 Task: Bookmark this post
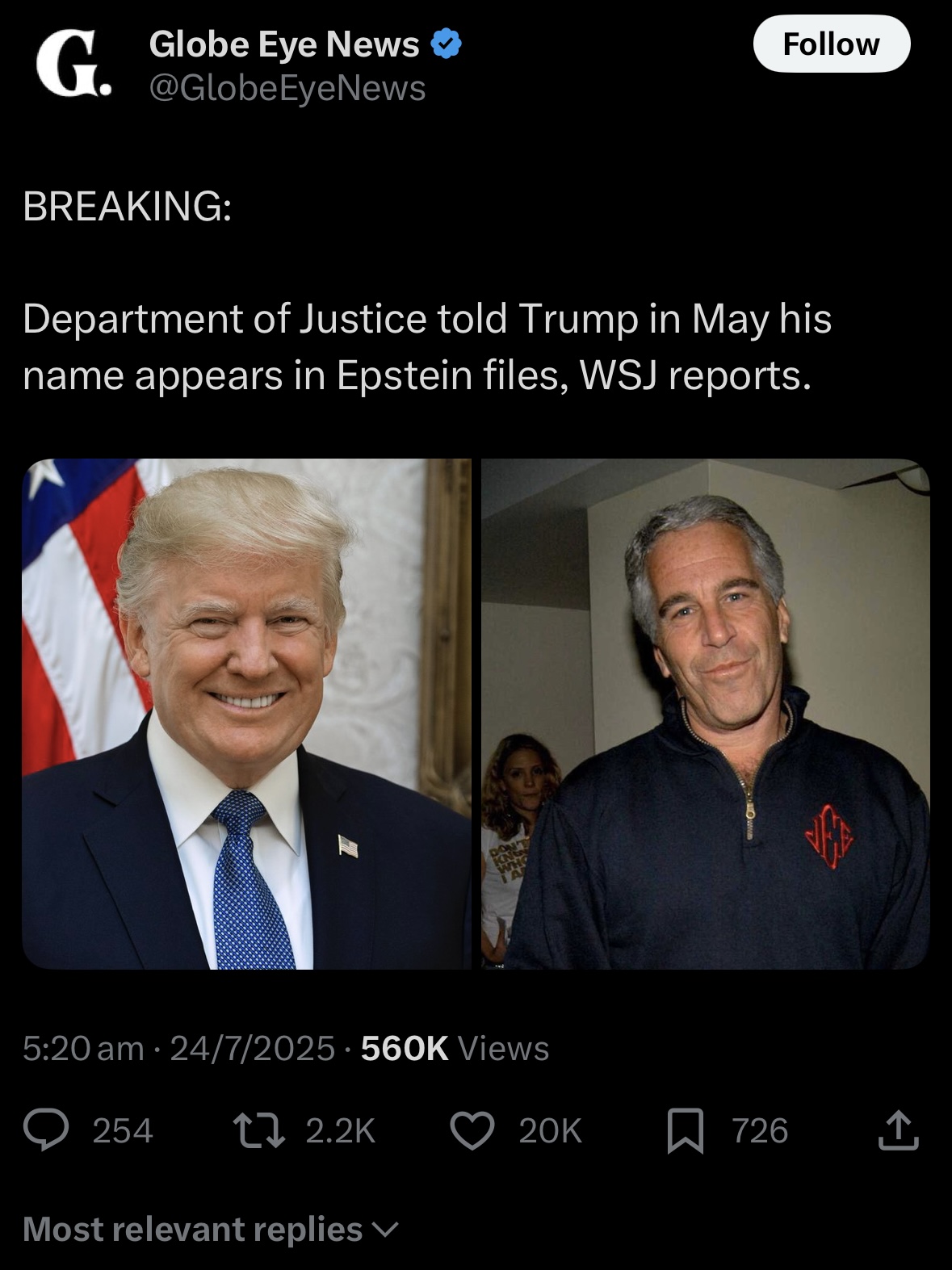click(684, 1130)
